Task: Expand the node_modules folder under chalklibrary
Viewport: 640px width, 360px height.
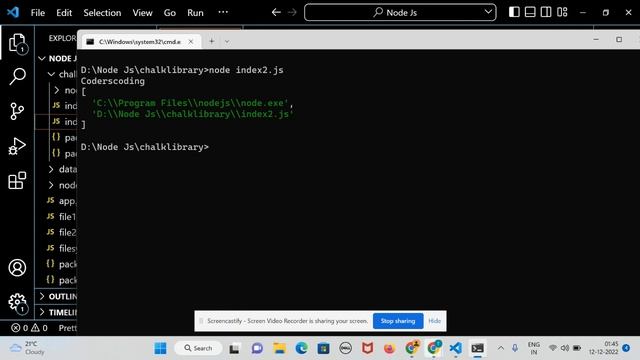Action: pyautogui.click(x=57, y=90)
